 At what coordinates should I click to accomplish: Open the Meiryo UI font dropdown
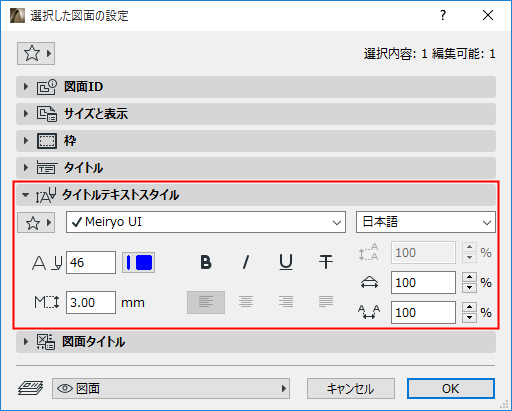[206, 222]
